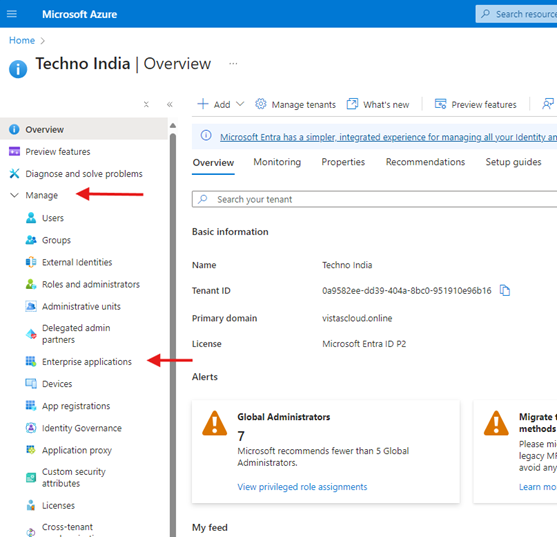557x537 pixels.
Task: Click Manage tenants in toolbar
Action: pos(295,104)
